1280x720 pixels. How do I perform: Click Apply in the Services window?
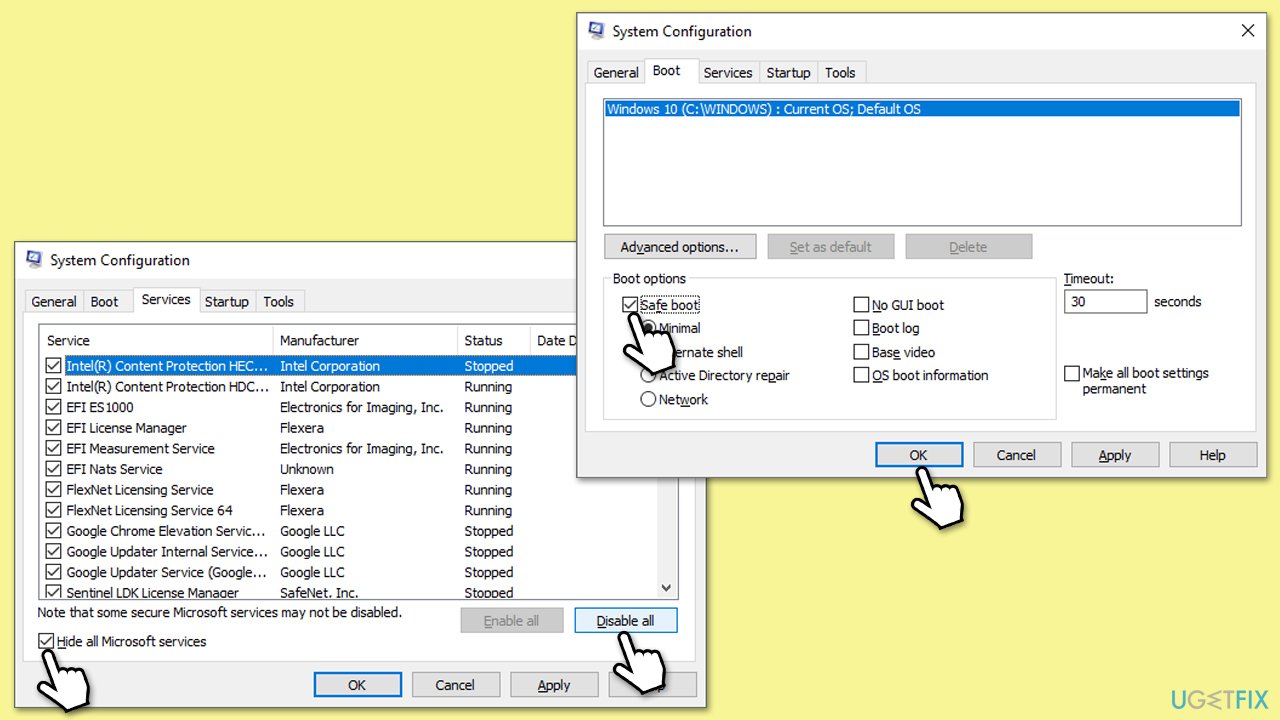554,685
